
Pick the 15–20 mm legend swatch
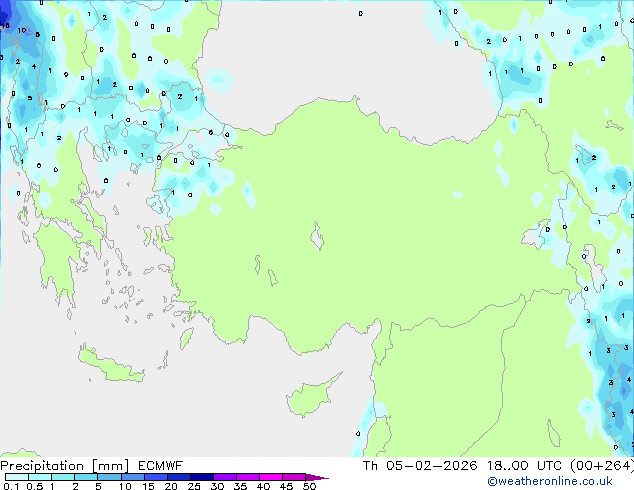click(x=156, y=477)
